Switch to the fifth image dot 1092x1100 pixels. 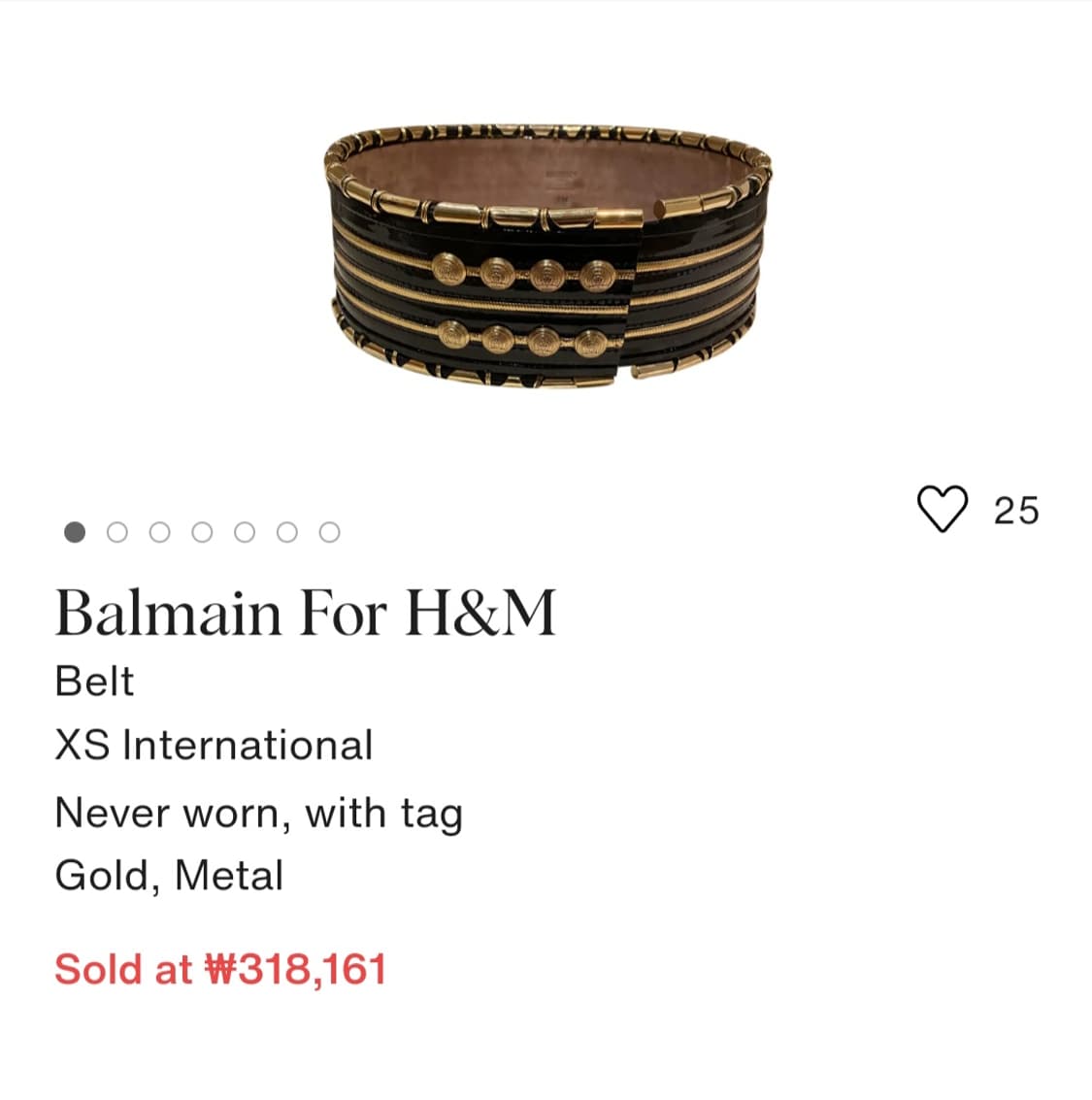pos(244,532)
